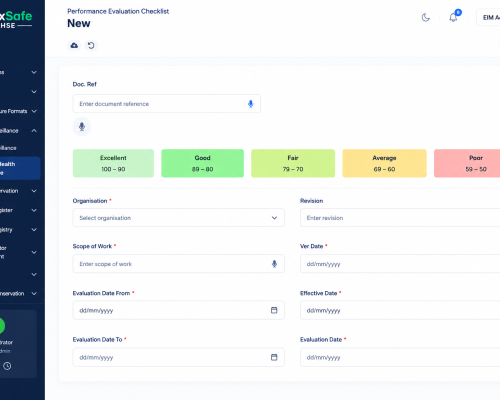This screenshot has width=500, height=400.
Task: Expand the Conservation sidebar menu chevron
Action: (34, 294)
